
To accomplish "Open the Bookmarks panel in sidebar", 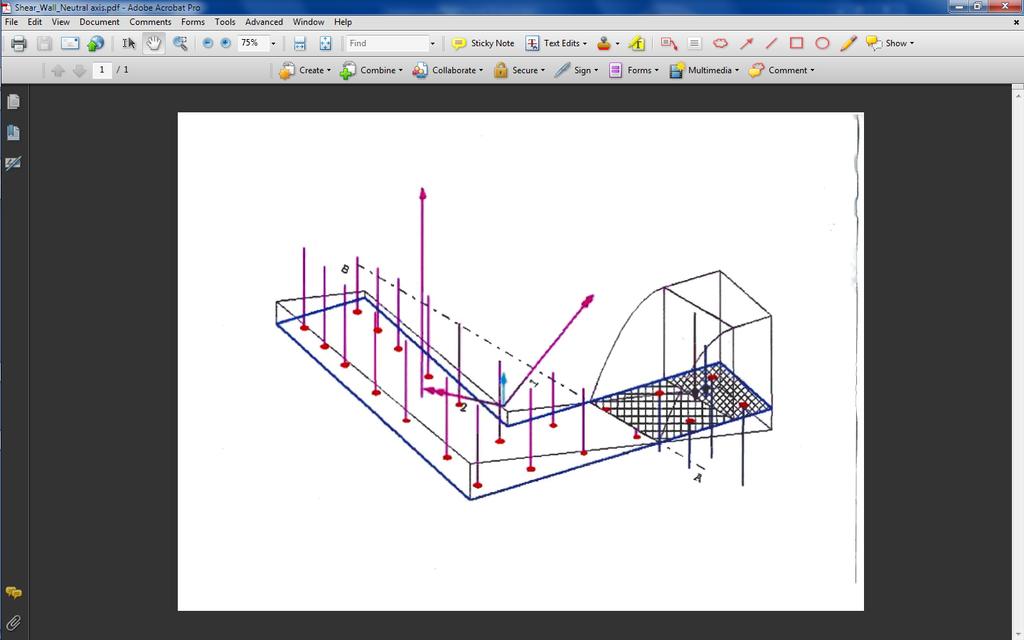I will click(x=13, y=133).
